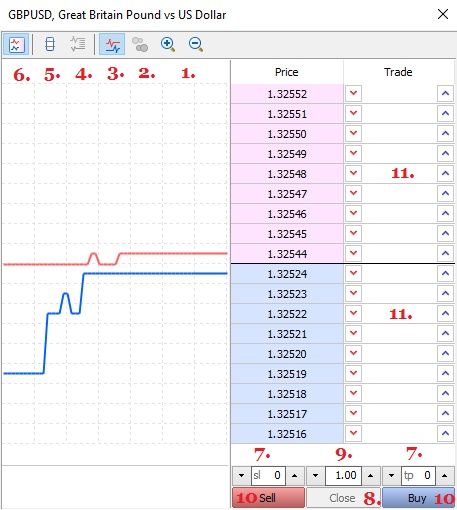Click blue up arrow at price 1.32516

click(x=445, y=433)
